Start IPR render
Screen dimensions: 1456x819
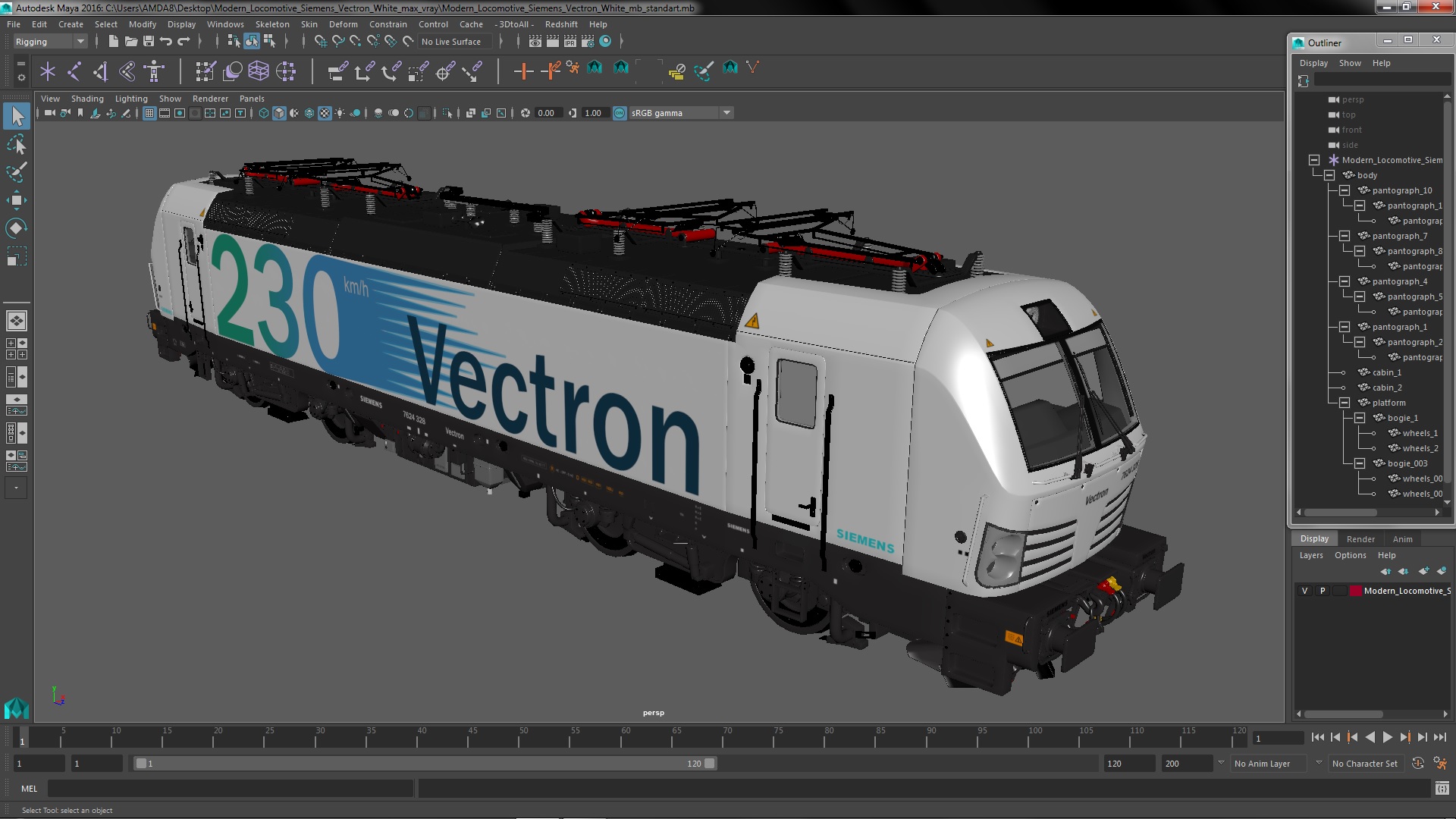click(x=570, y=42)
